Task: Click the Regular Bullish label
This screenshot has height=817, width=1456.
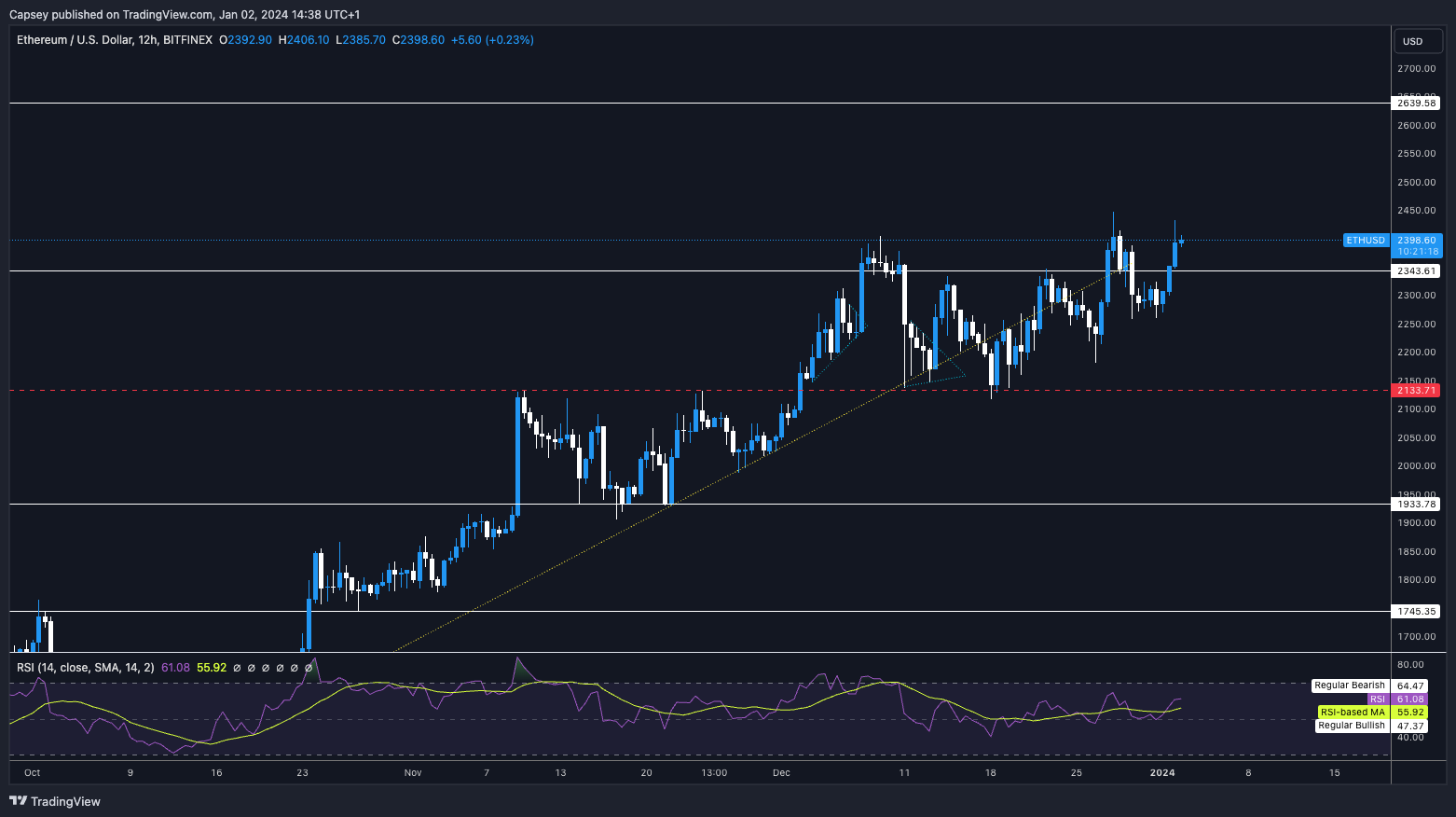Action: pyautogui.click(x=1352, y=726)
